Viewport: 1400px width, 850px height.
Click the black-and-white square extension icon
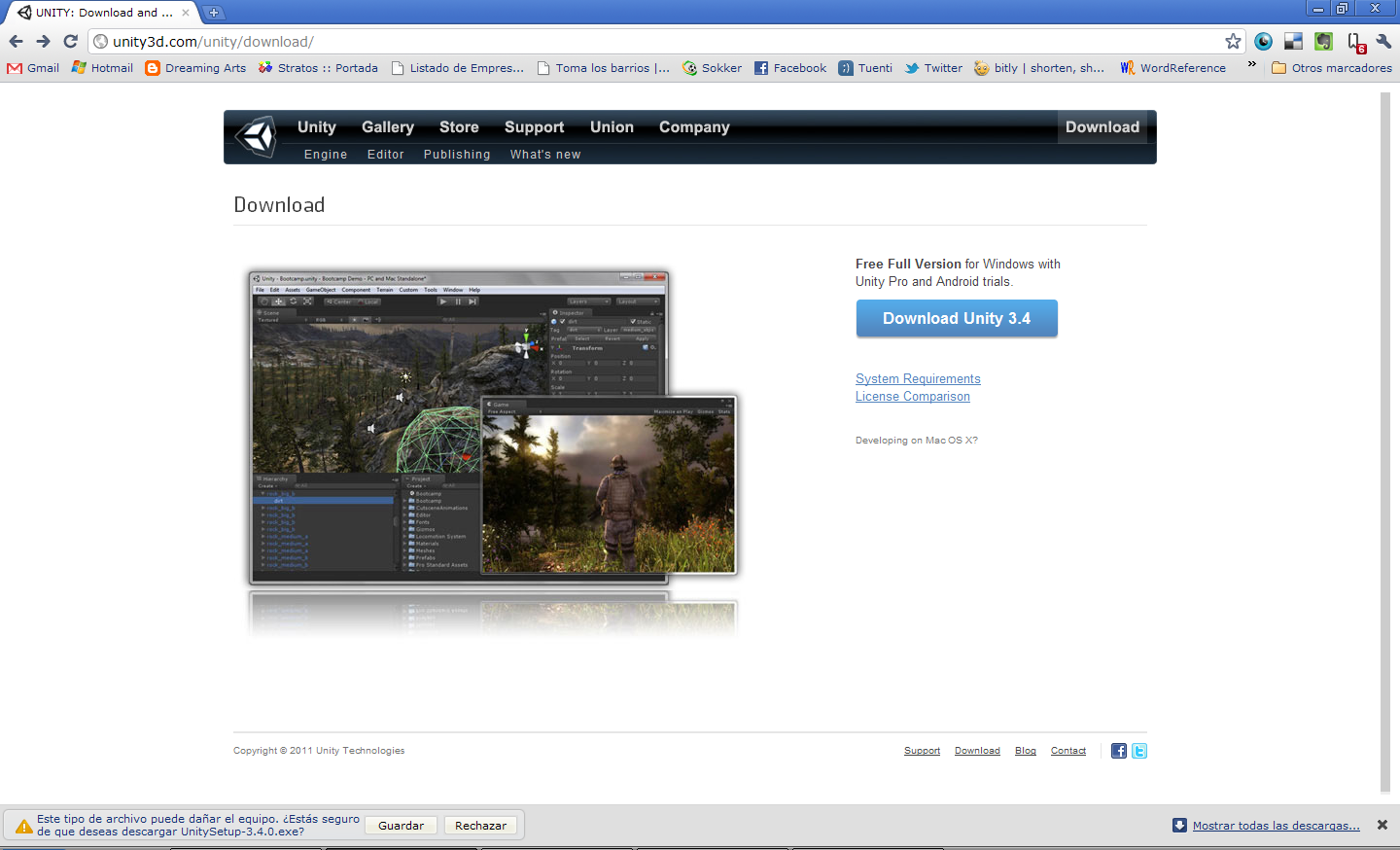[x=1293, y=41]
